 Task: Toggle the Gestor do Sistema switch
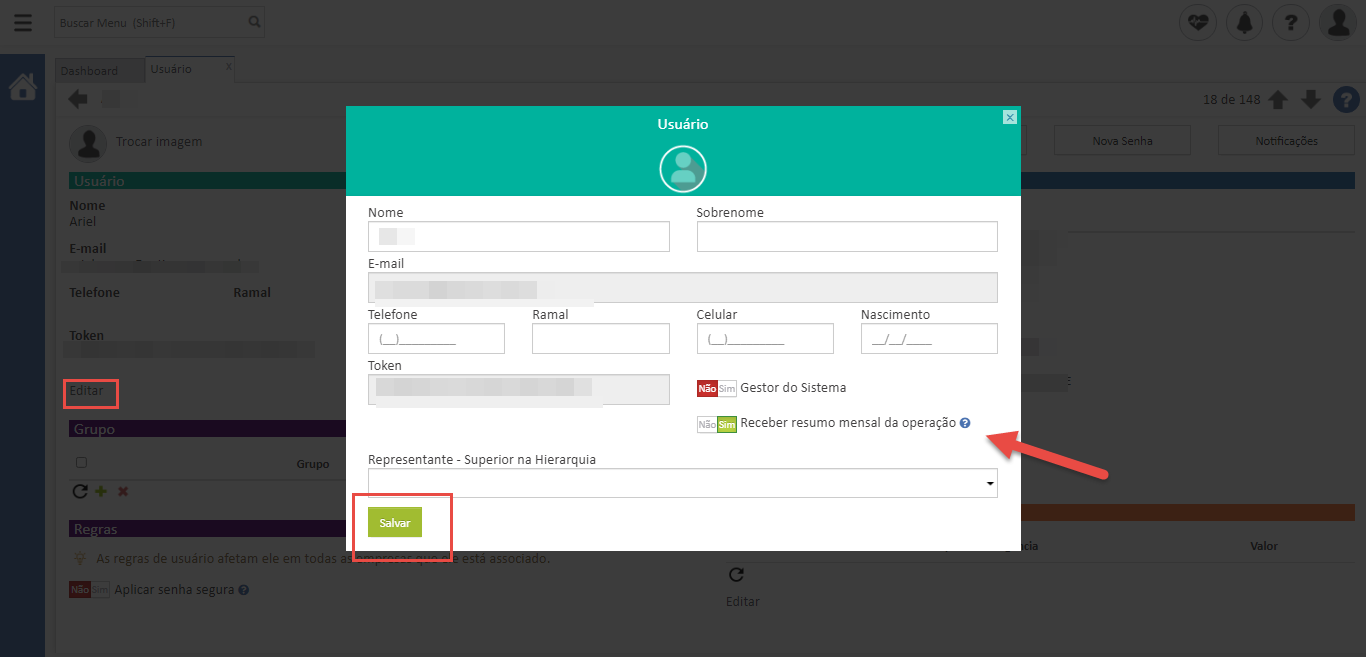(716, 388)
